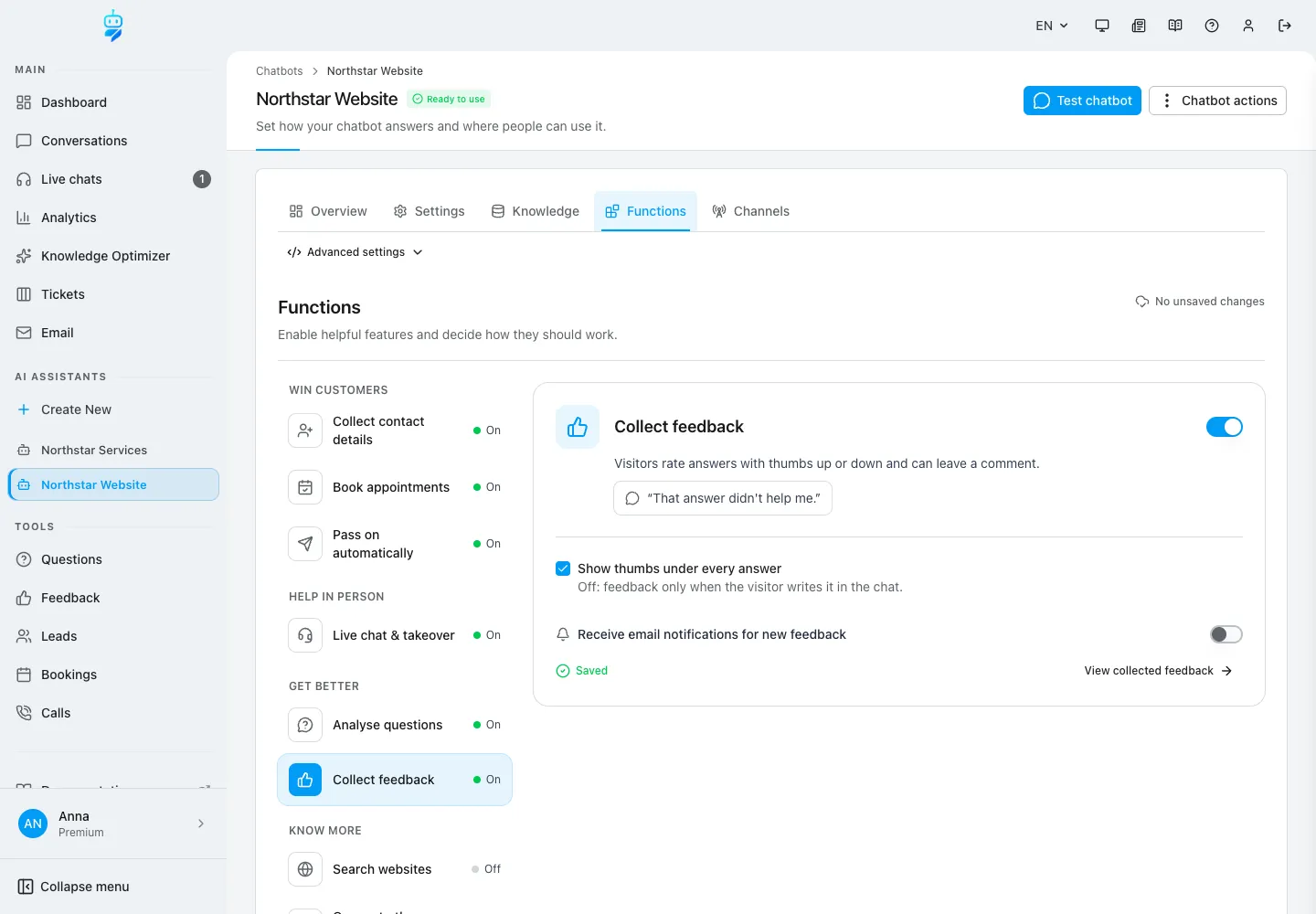Open Live chats in sidebar
Image resolution: width=1316 pixels, height=914 pixels.
coord(113,179)
